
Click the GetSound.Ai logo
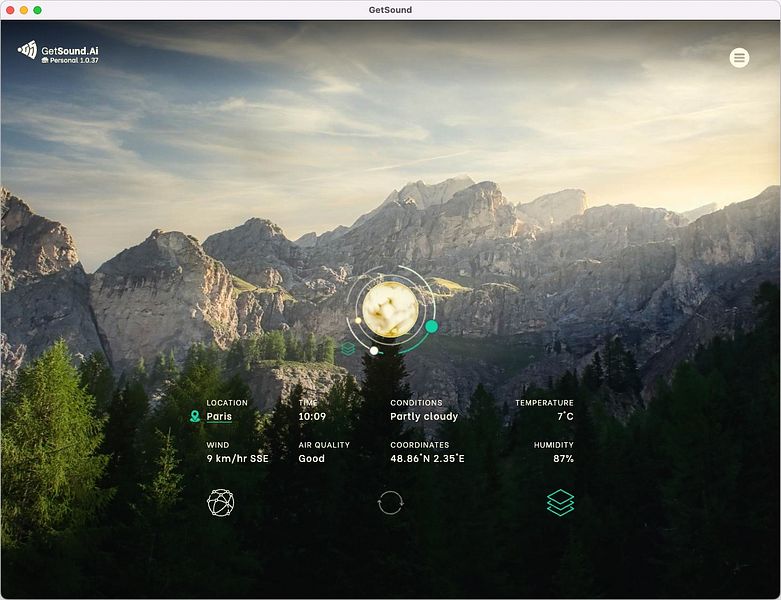coord(58,52)
